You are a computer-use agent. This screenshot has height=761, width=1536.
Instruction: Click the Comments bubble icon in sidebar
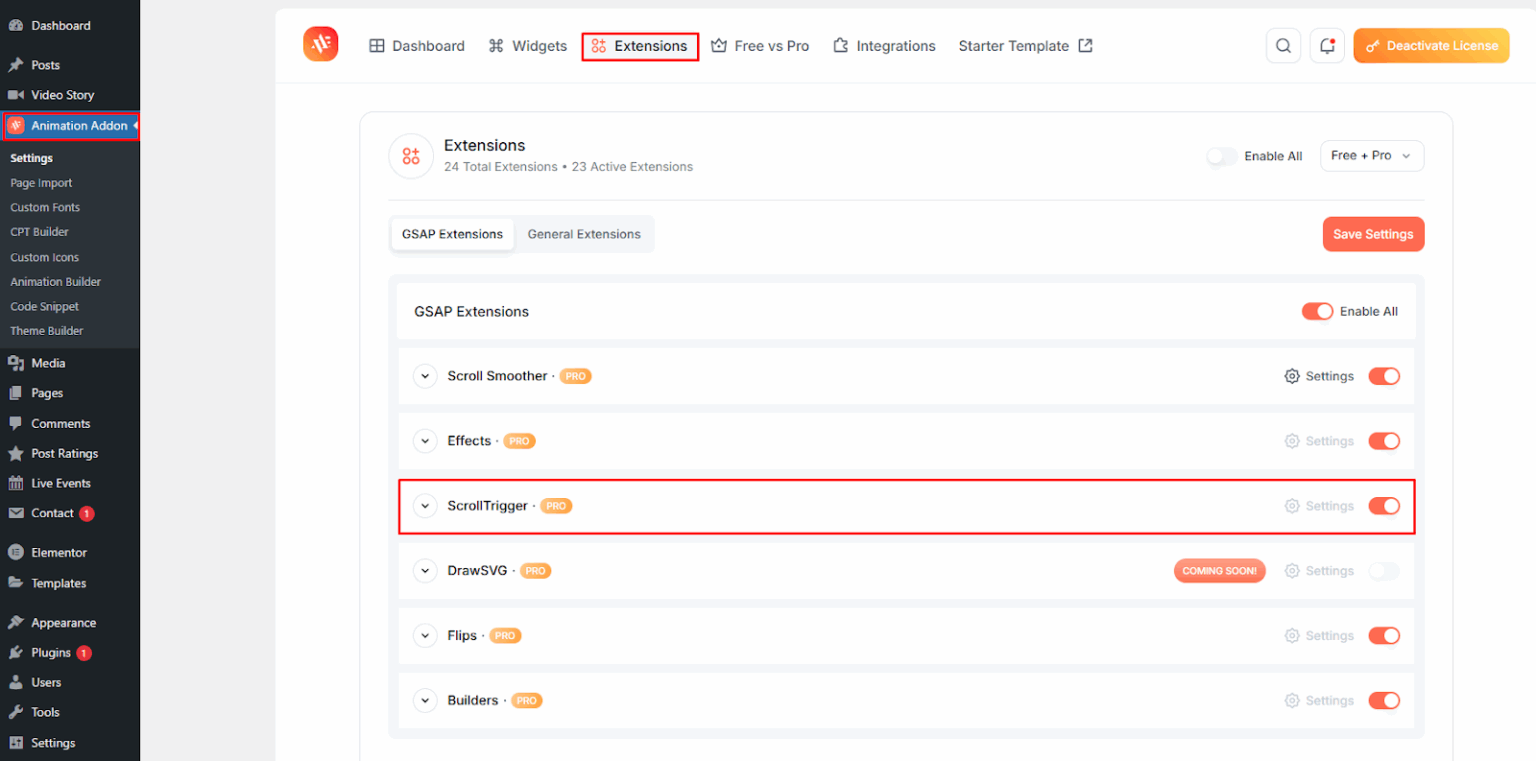pyautogui.click(x=16, y=423)
